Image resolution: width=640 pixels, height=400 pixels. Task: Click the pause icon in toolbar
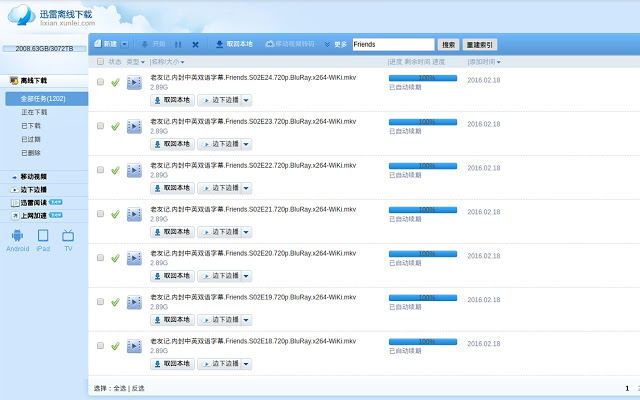coord(178,44)
